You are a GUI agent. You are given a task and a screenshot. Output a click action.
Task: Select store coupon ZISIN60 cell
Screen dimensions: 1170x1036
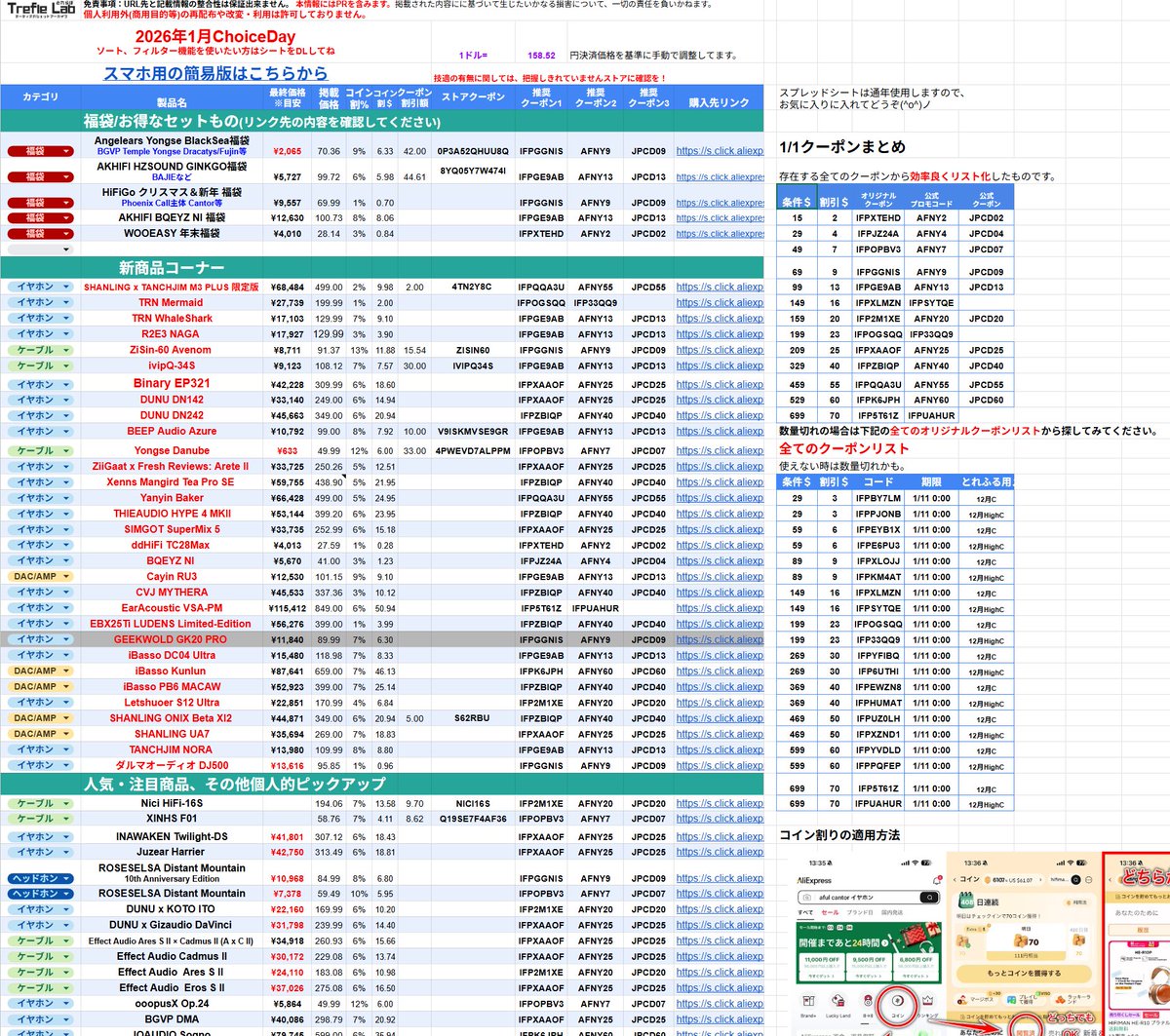473,349
